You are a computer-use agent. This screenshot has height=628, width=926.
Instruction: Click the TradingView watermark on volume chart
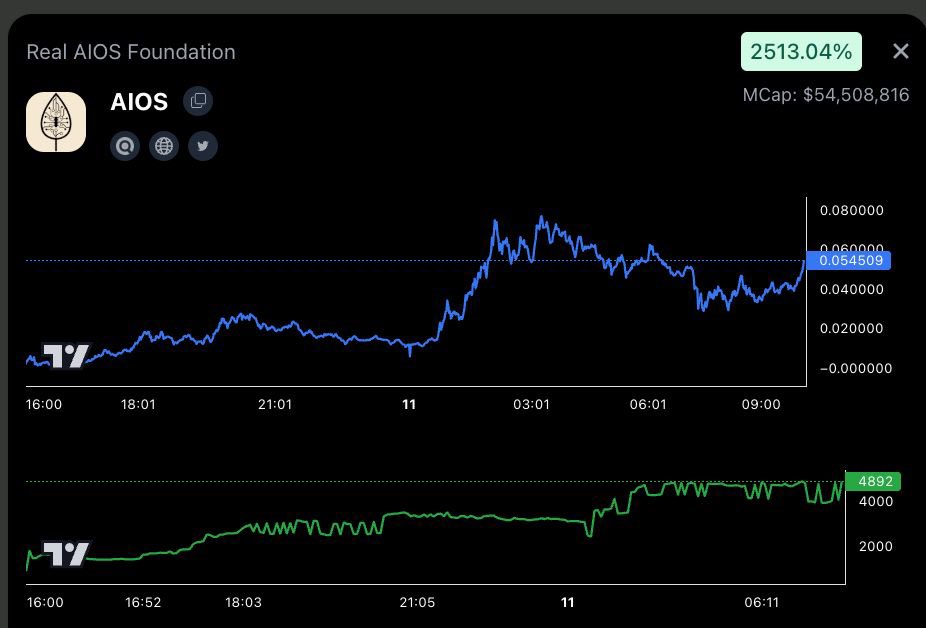click(x=64, y=553)
